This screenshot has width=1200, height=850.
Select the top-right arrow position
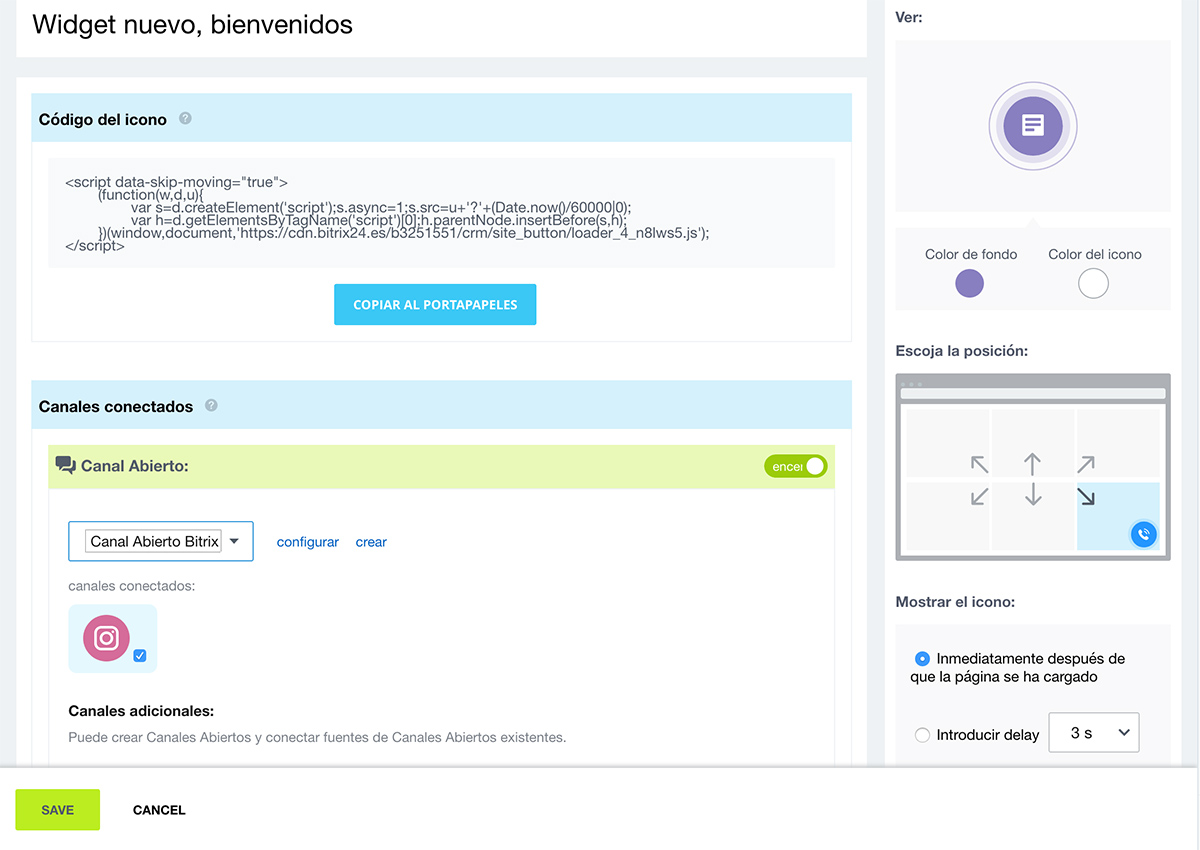click(1085, 464)
